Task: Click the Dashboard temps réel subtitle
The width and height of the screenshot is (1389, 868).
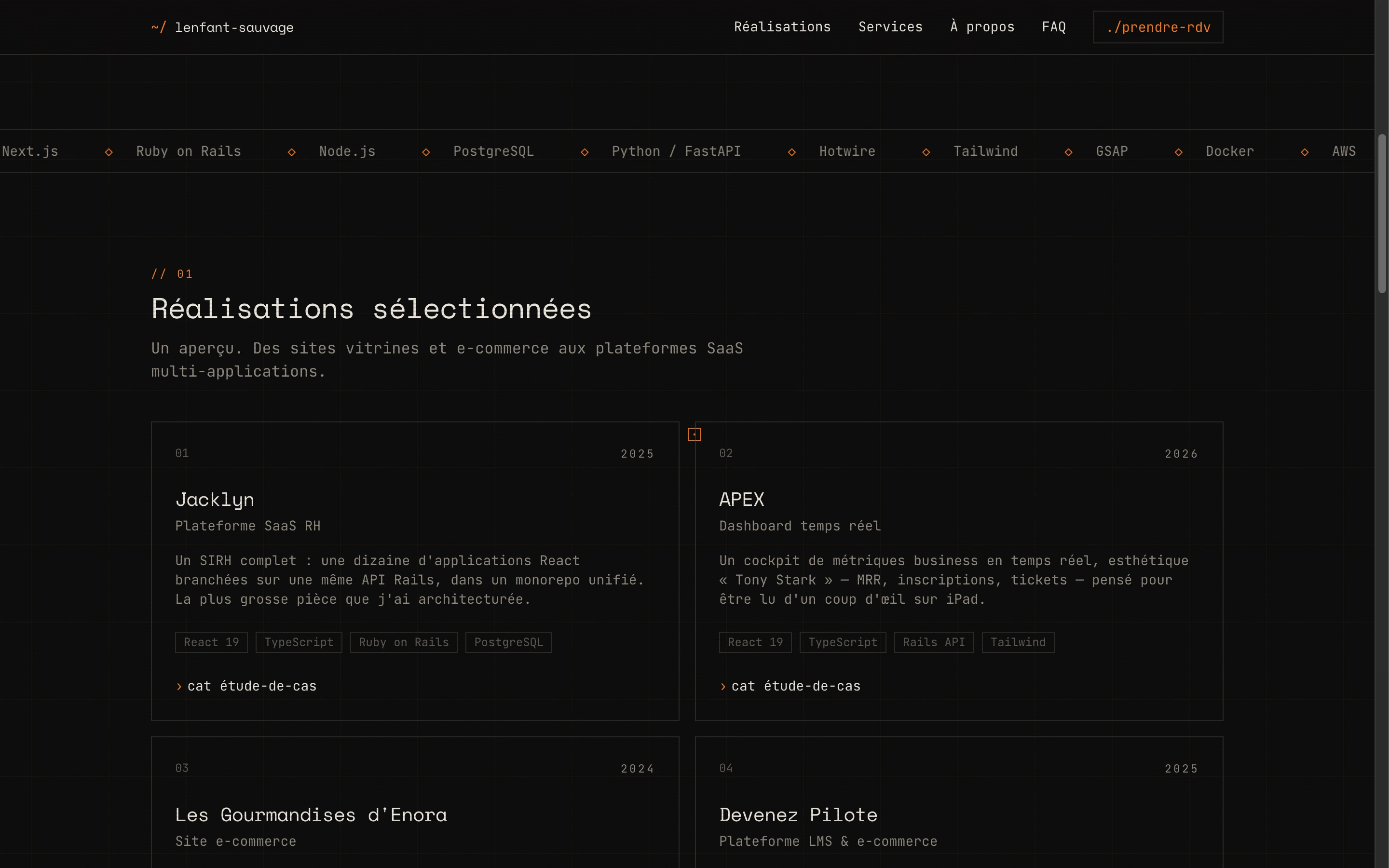Action: pos(800,526)
